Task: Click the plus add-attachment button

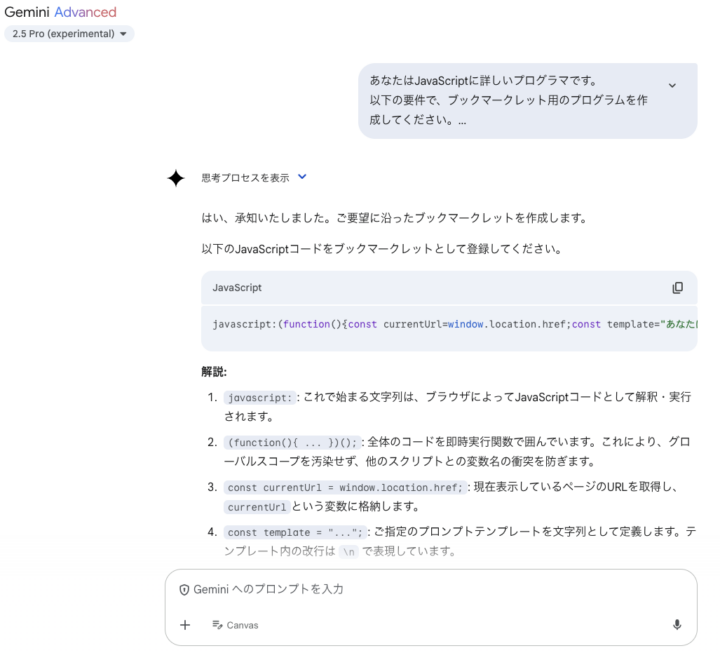Action: click(185, 625)
